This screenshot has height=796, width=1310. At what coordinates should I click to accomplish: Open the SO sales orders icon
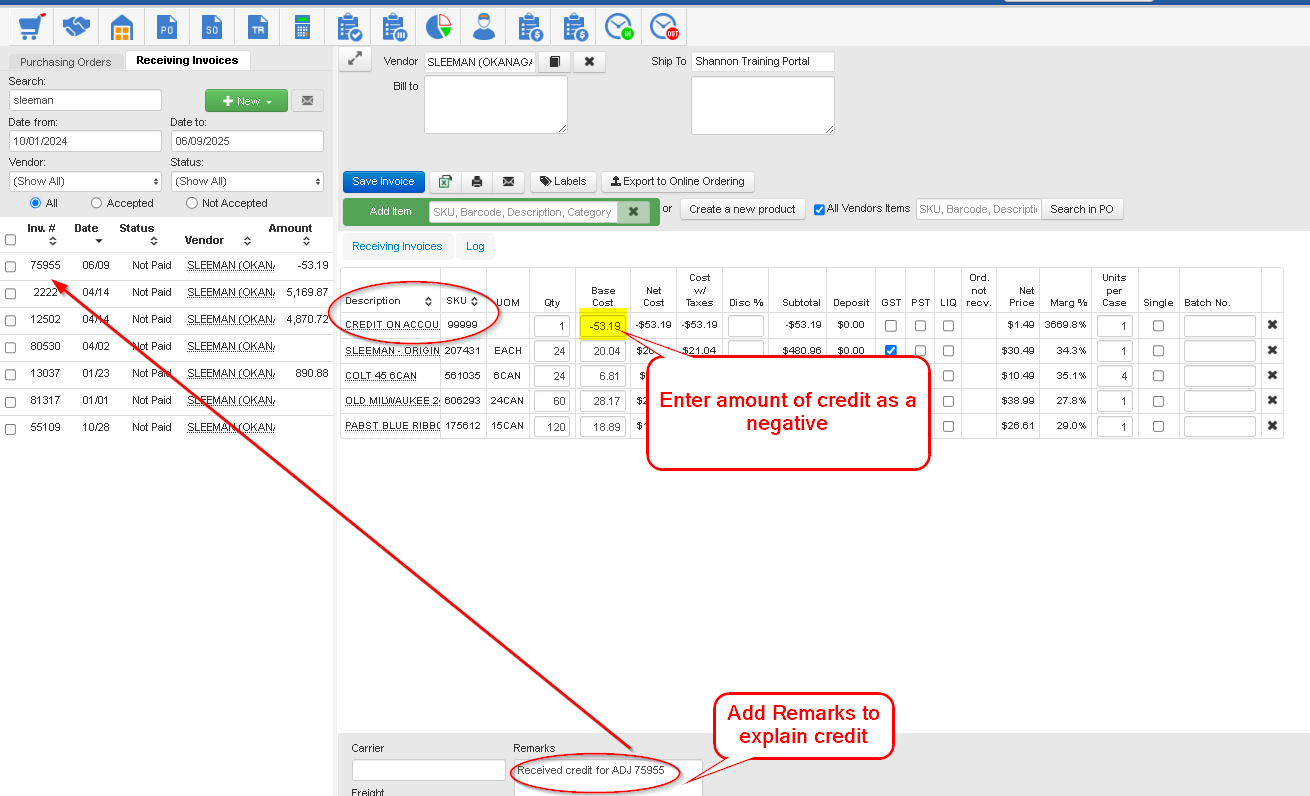212,27
